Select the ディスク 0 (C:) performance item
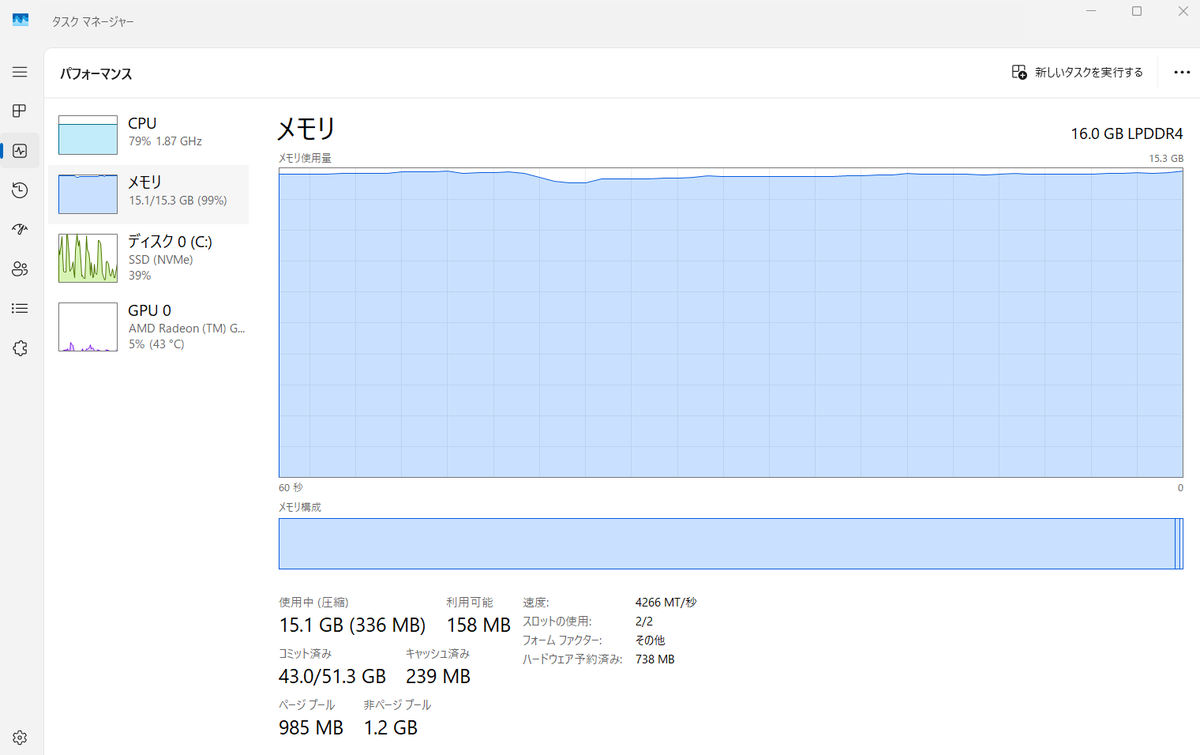The height and width of the screenshot is (755, 1200). pos(148,259)
